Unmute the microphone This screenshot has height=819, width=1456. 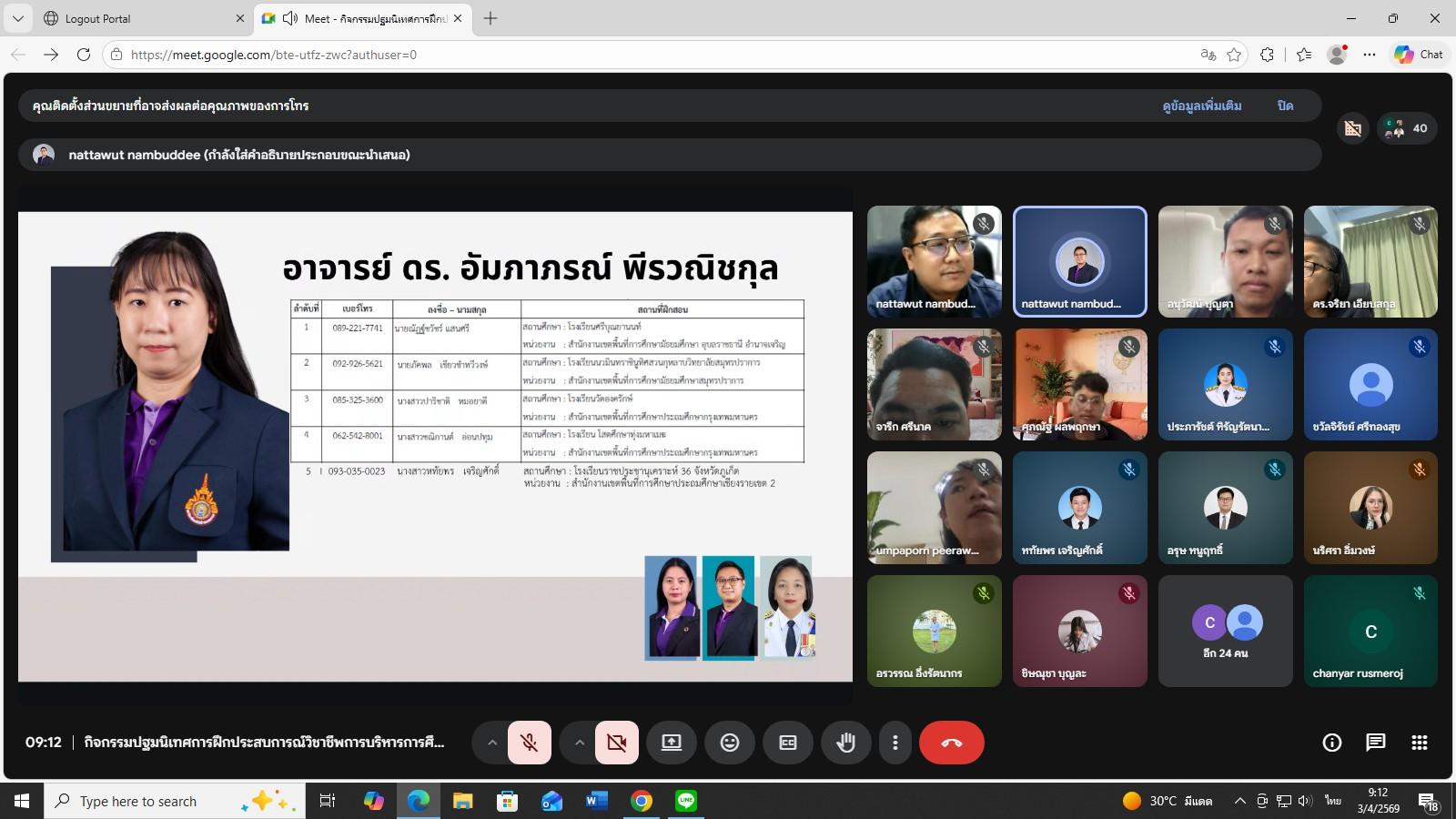coord(529,743)
